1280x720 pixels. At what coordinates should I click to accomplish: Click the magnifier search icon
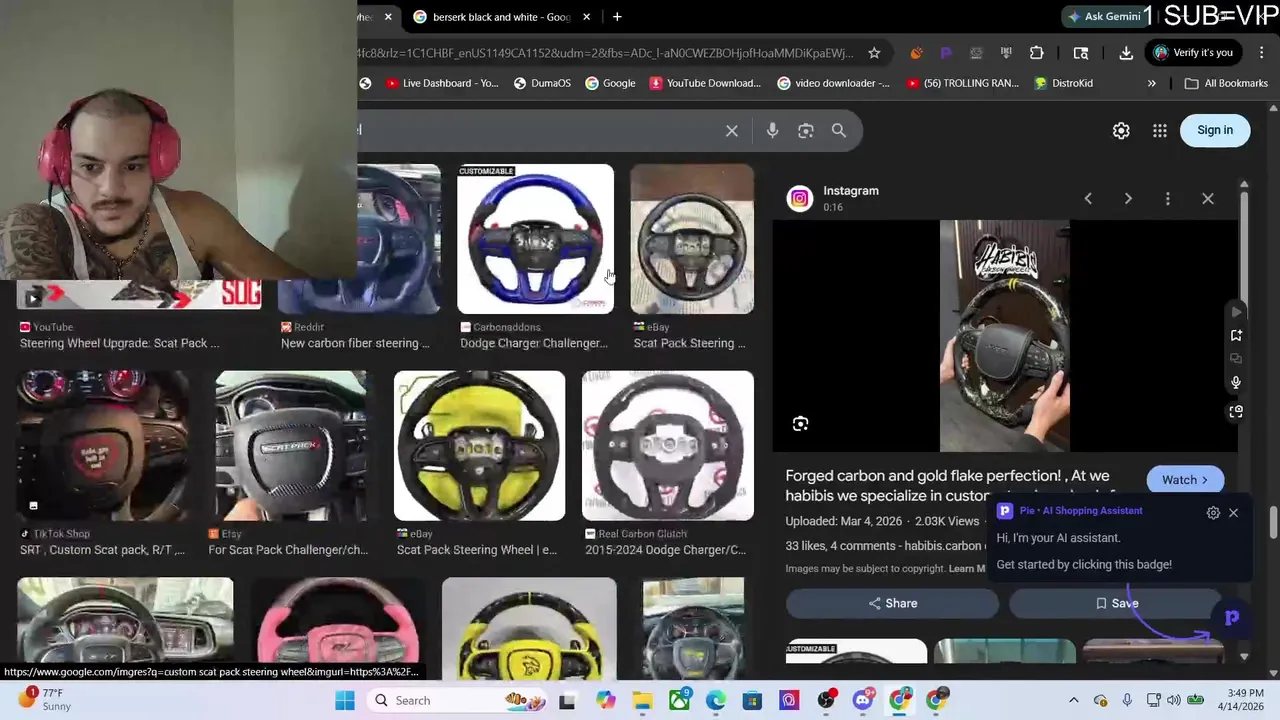[839, 131]
